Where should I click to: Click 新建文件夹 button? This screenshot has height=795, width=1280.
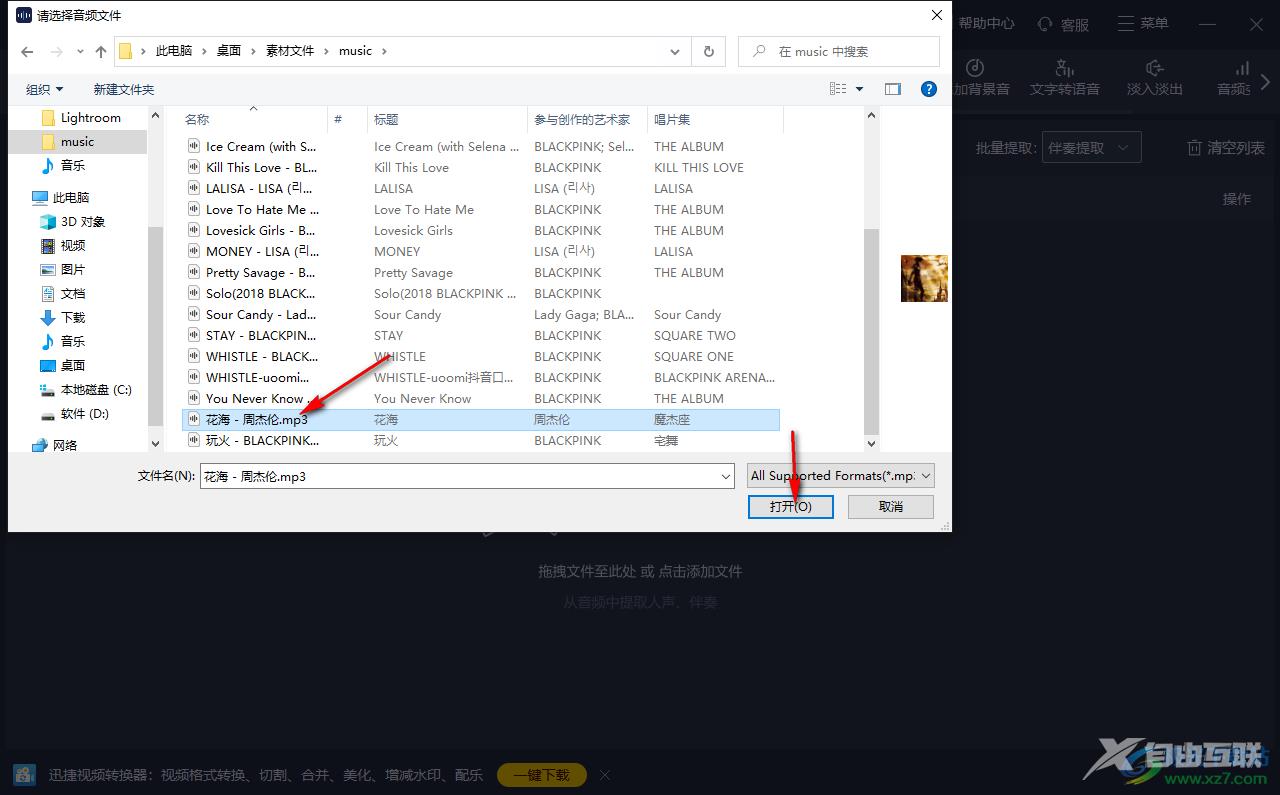[x=124, y=89]
